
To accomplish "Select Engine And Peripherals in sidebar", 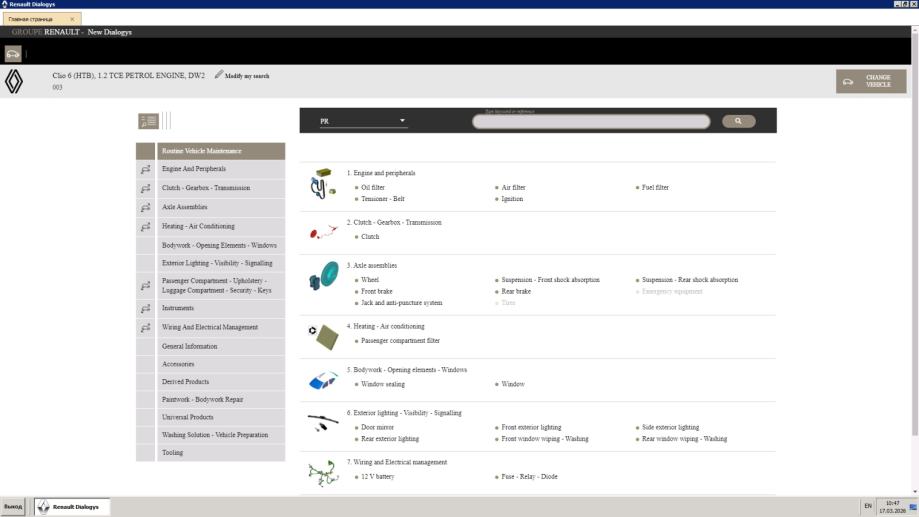I will [221, 169].
